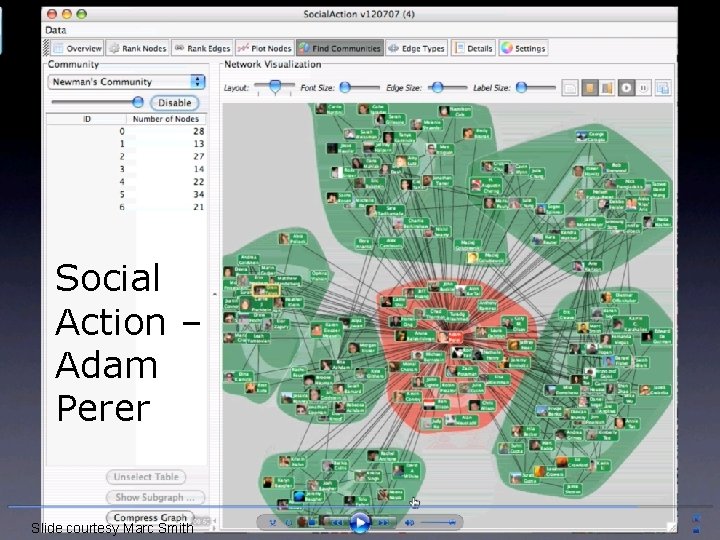Adjust the Label Size slider handle

(x=521, y=87)
